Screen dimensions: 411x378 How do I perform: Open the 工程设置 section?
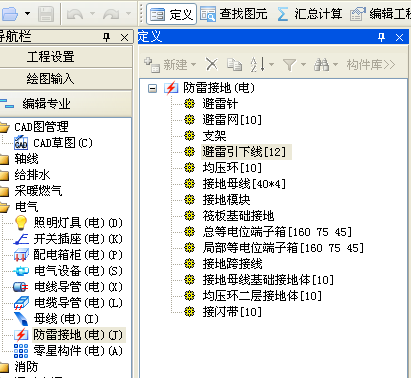tap(66, 57)
